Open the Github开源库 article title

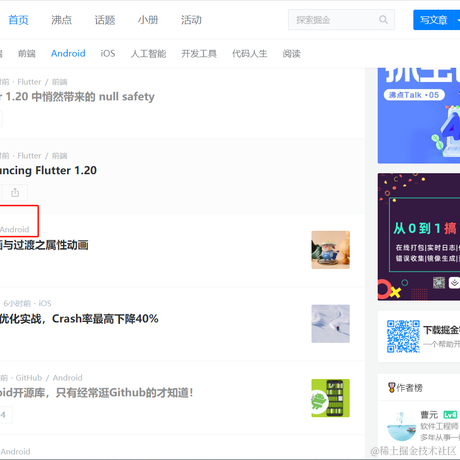point(97,393)
